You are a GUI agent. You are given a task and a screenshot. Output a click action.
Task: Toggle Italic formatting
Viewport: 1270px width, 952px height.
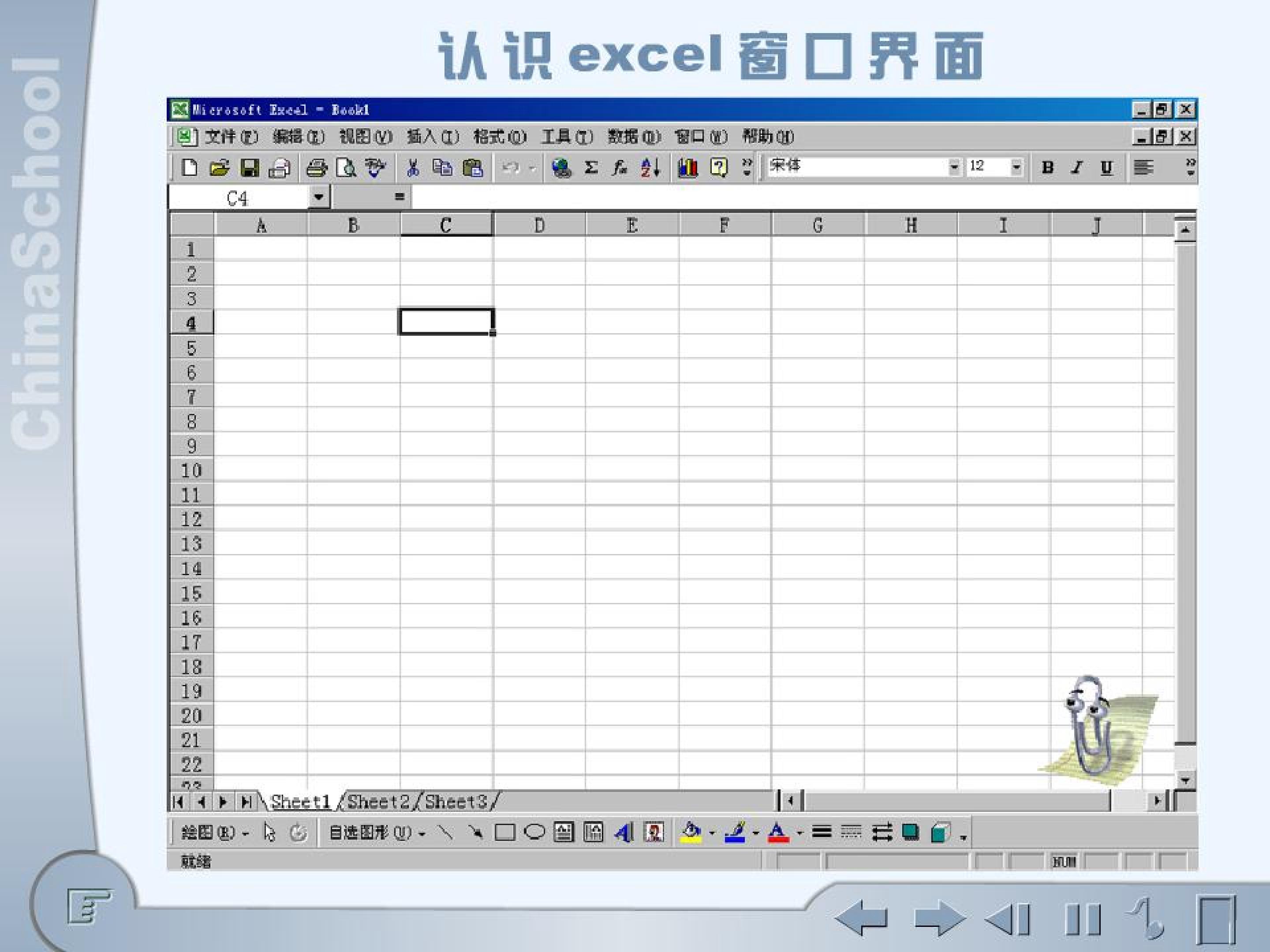click(x=1076, y=167)
